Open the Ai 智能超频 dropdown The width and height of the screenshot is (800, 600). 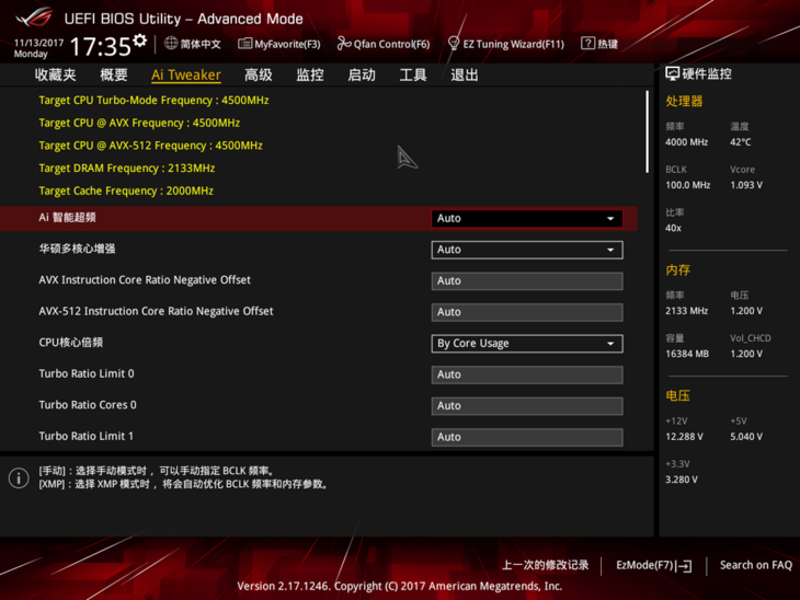pyautogui.click(x=527, y=218)
